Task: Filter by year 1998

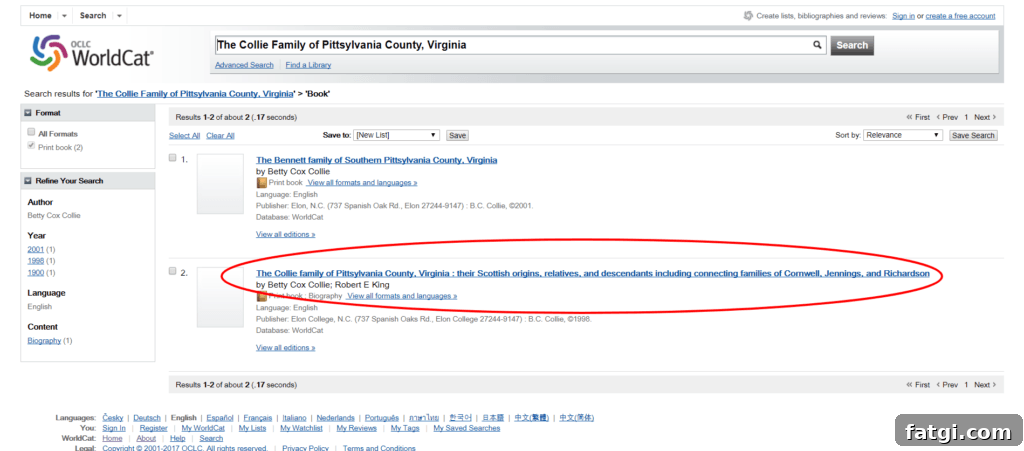Action: tap(35, 261)
